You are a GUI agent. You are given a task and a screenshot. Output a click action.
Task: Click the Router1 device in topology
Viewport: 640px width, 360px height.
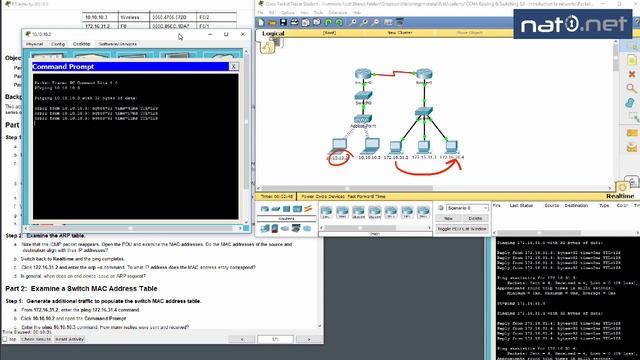point(424,74)
